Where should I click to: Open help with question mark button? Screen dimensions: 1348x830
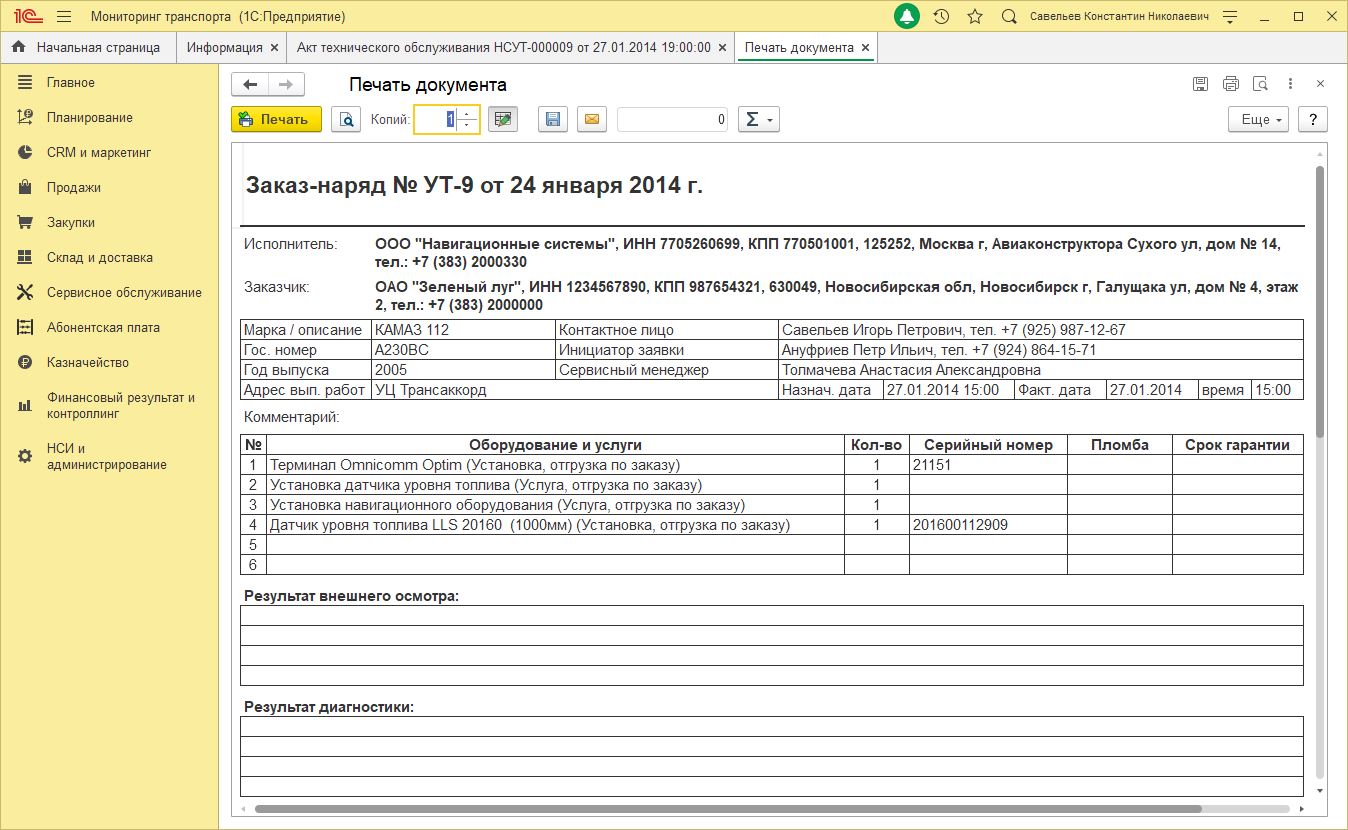pyautogui.click(x=1313, y=119)
